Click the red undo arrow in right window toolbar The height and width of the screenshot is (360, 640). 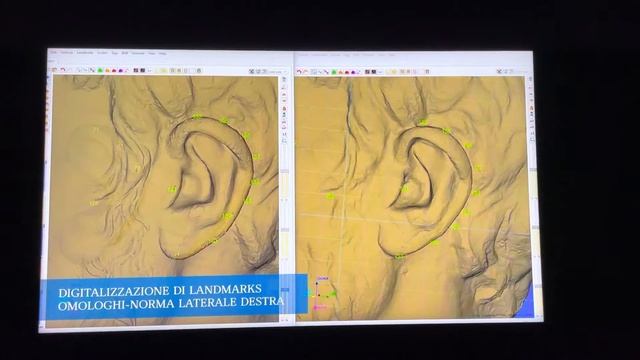[299, 71]
